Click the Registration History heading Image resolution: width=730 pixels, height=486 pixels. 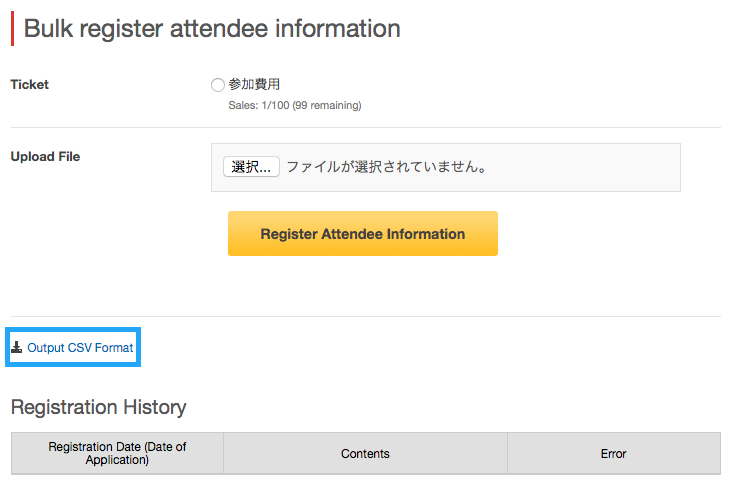[x=98, y=407]
